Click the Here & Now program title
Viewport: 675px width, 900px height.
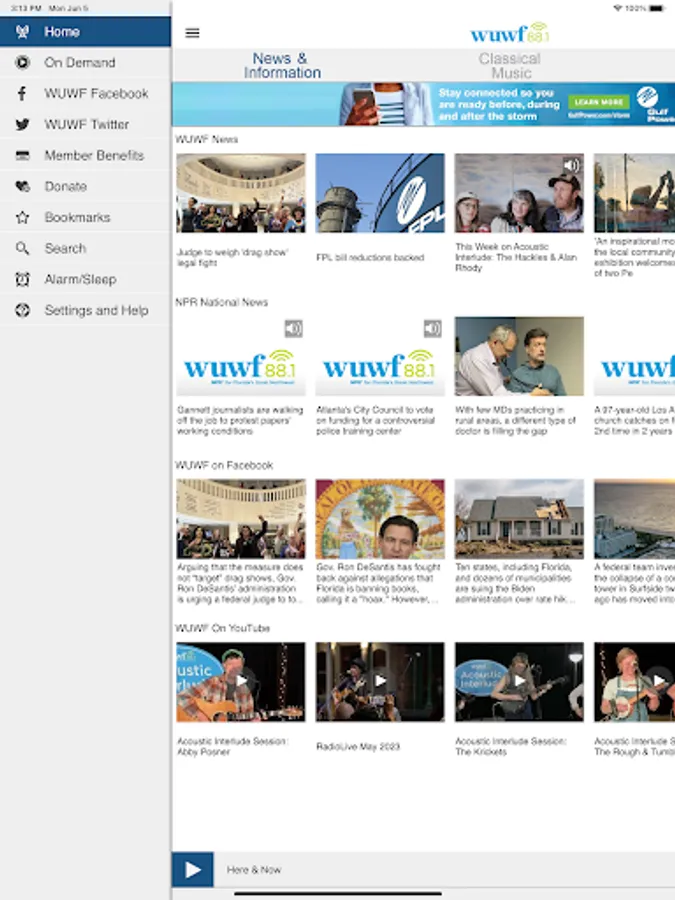click(x=254, y=870)
